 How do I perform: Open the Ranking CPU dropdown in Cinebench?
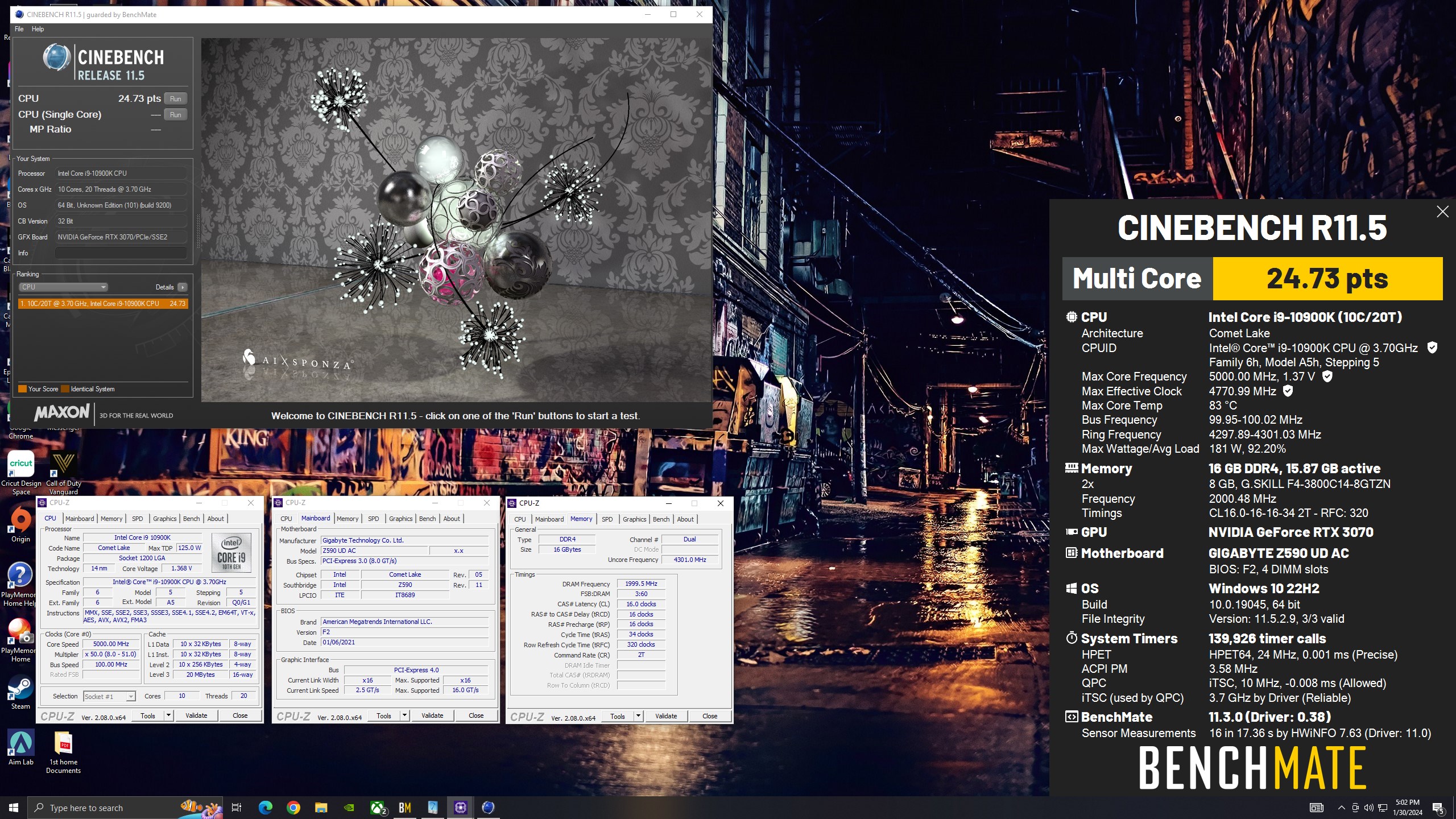coord(64,287)
